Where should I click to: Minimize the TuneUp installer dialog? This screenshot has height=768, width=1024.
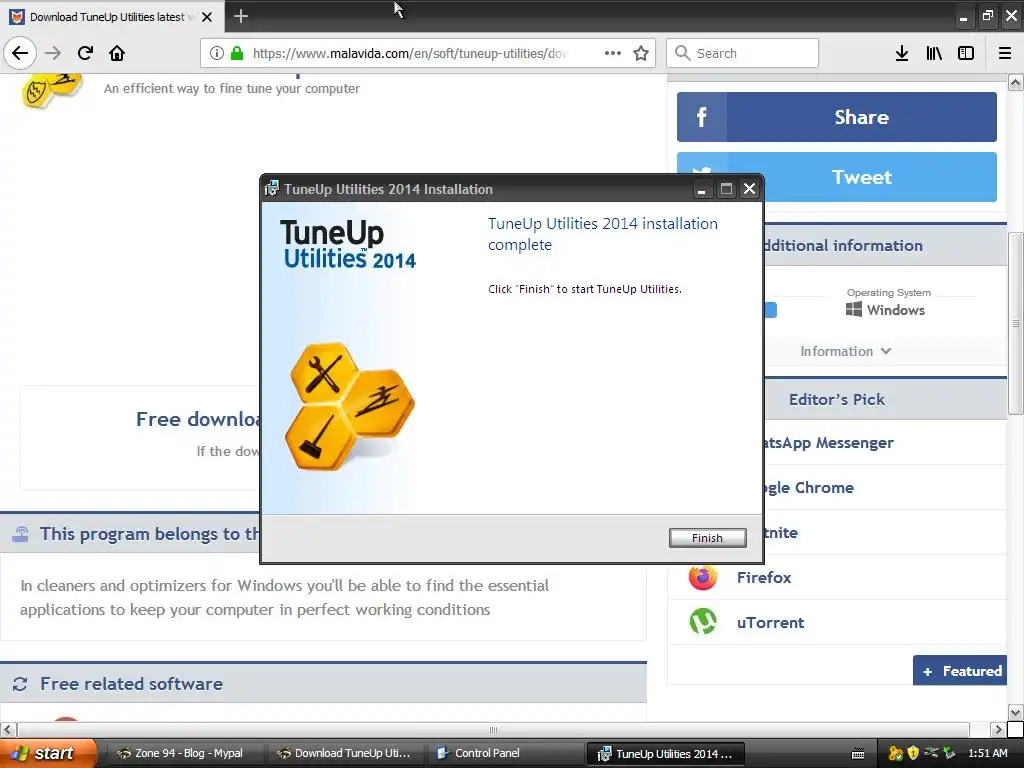701,189
